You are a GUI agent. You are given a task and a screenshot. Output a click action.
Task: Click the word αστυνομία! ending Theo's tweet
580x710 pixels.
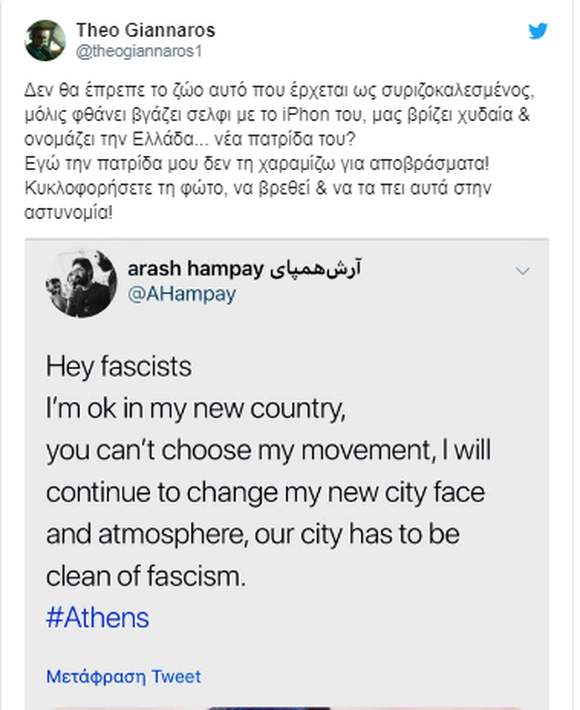click(68, 212)
